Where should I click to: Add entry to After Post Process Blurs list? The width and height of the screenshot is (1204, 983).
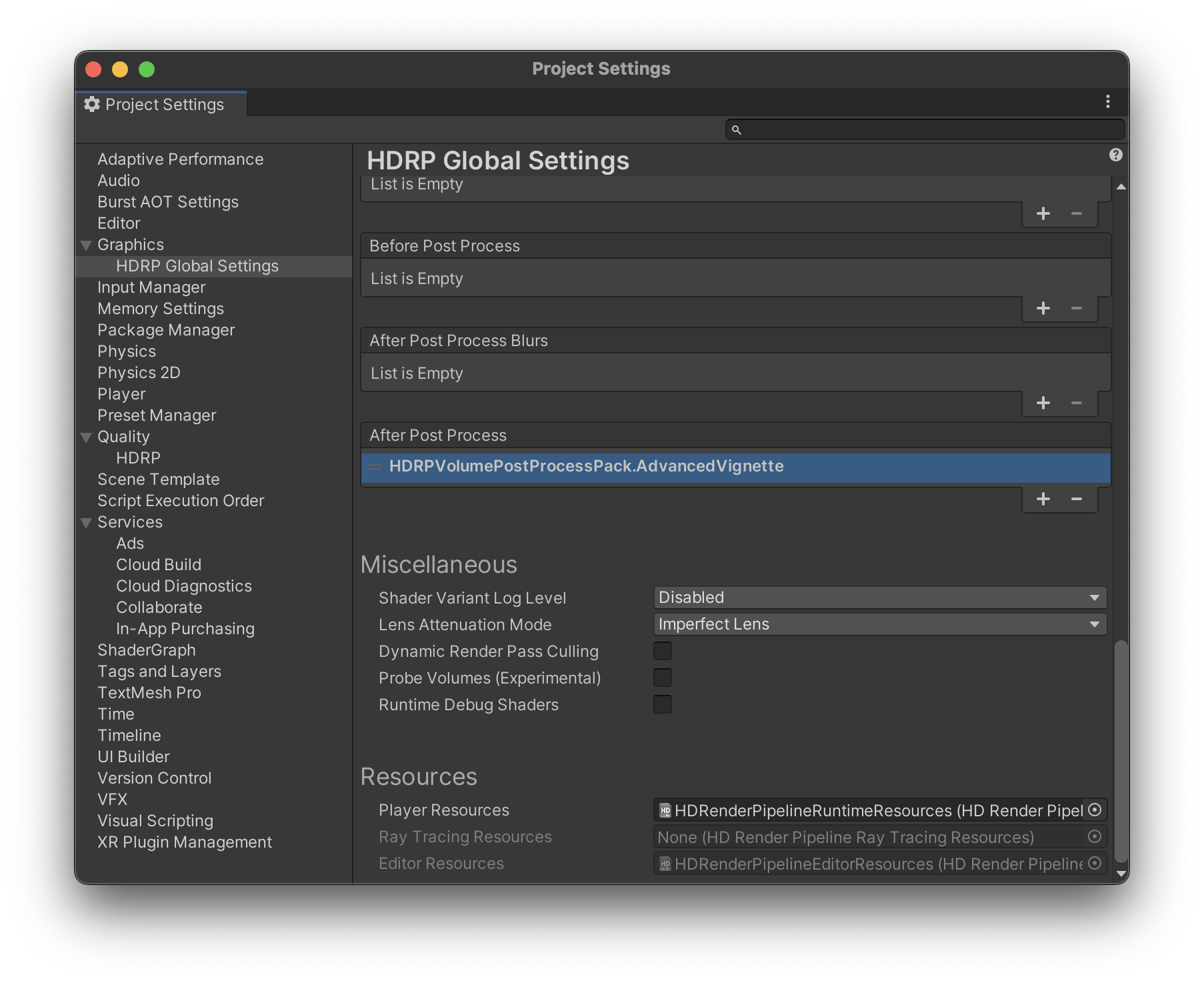1043,403
